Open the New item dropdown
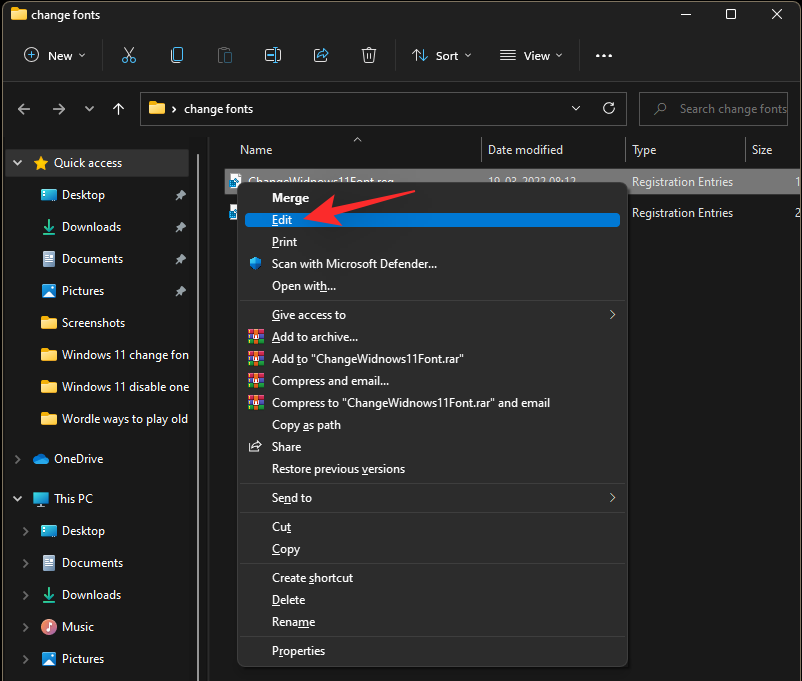The width and height of the screenshot is (802, 681). click(55, 55)
